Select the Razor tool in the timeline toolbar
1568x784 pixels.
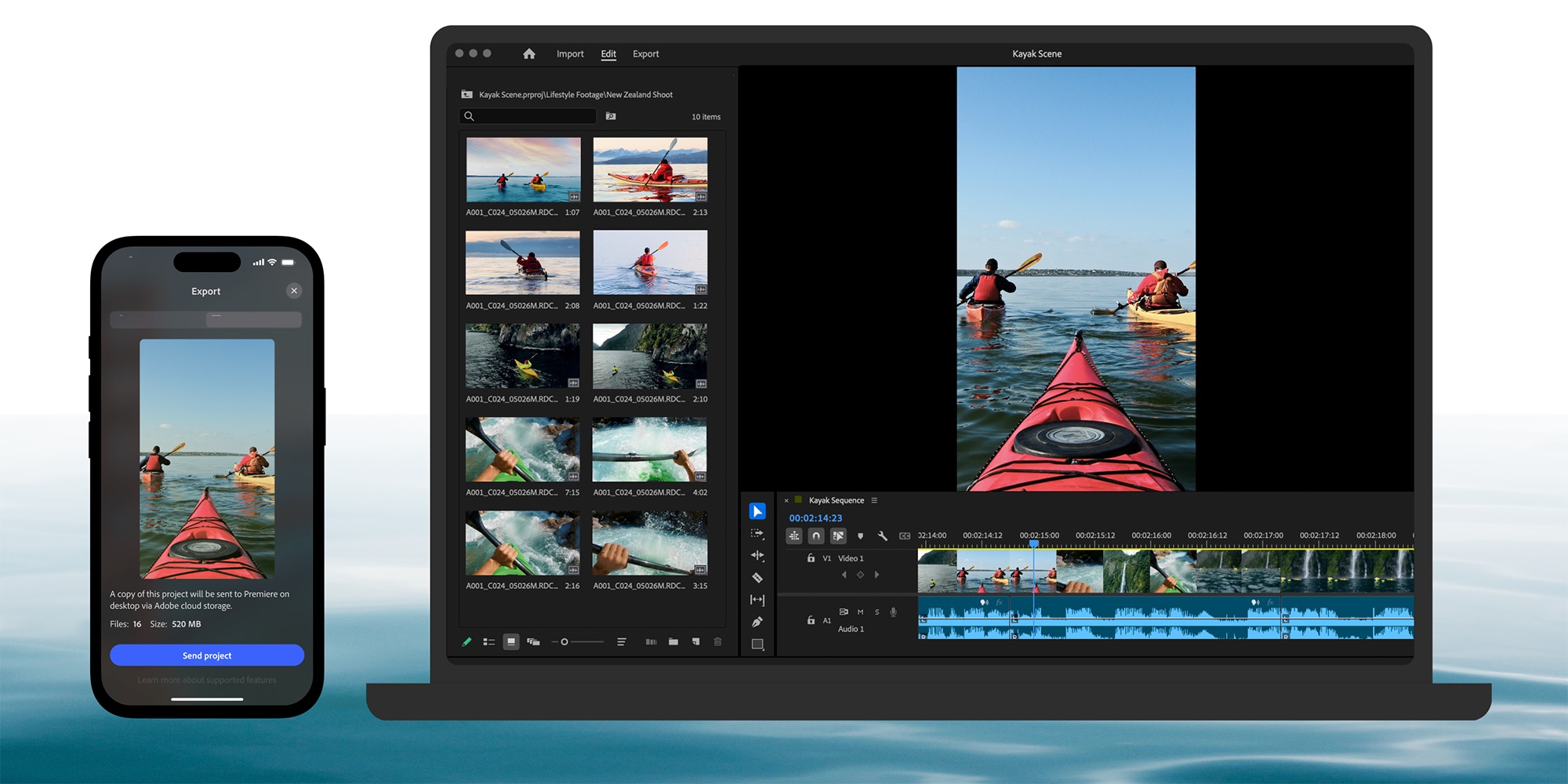(757, 578)
